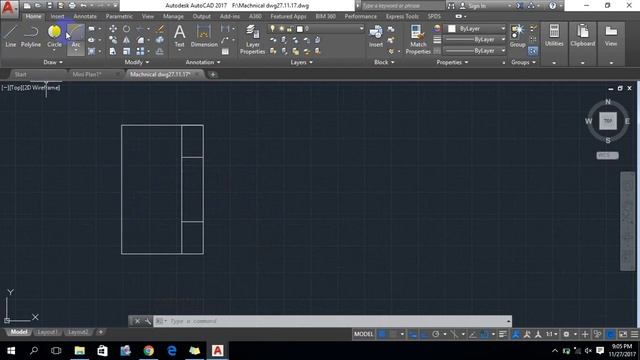
Task: Select the Line tool
Action: [11, 36]
